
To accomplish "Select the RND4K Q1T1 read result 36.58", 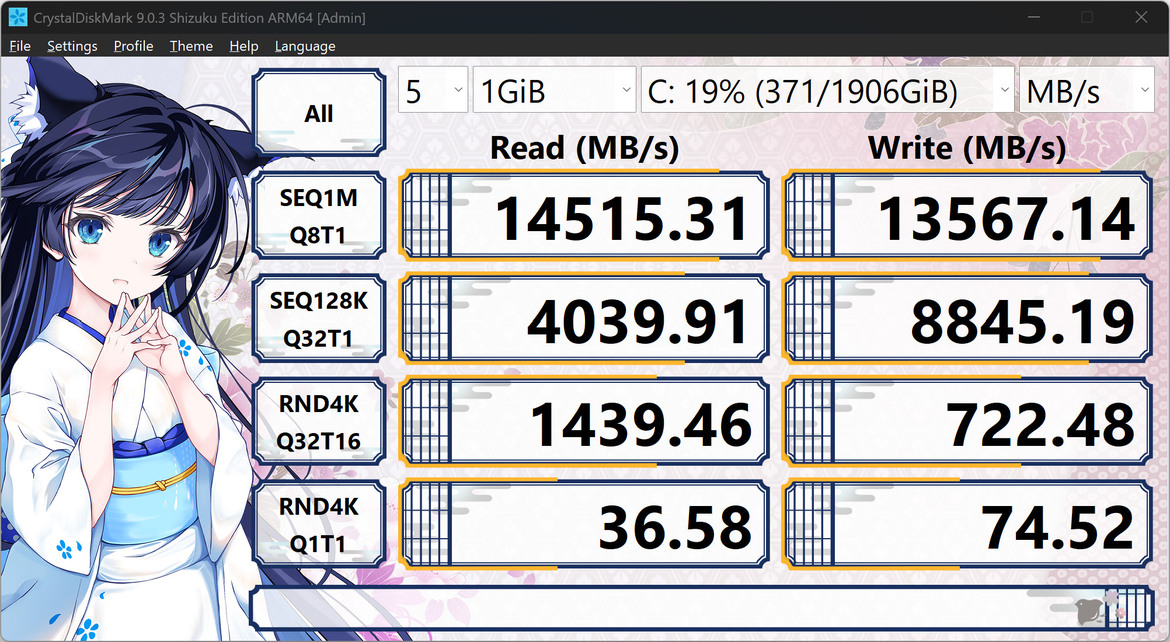I will 584,525.
